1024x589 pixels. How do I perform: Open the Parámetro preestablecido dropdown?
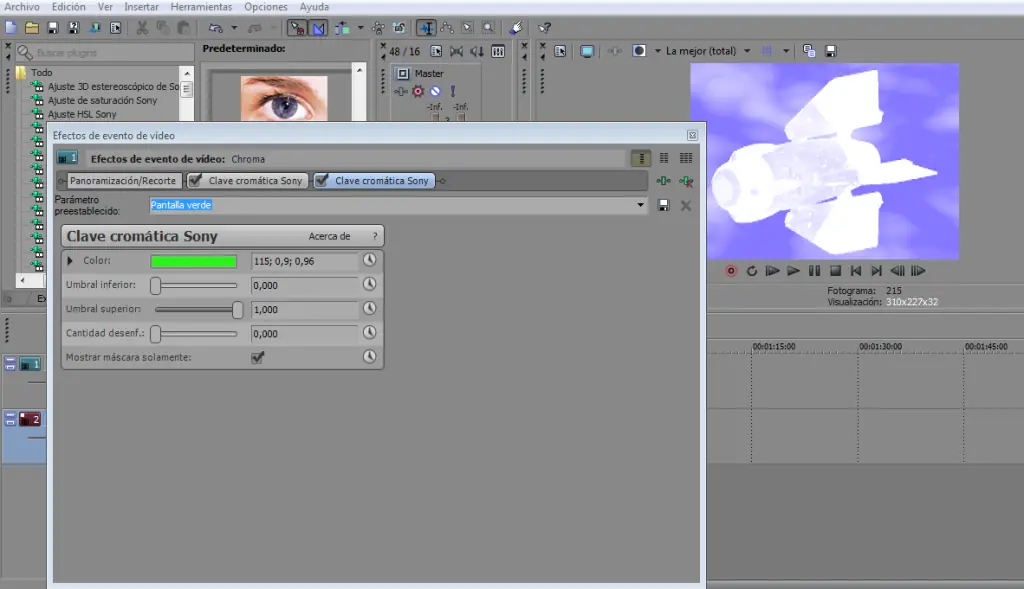click(x=640, y=205)
